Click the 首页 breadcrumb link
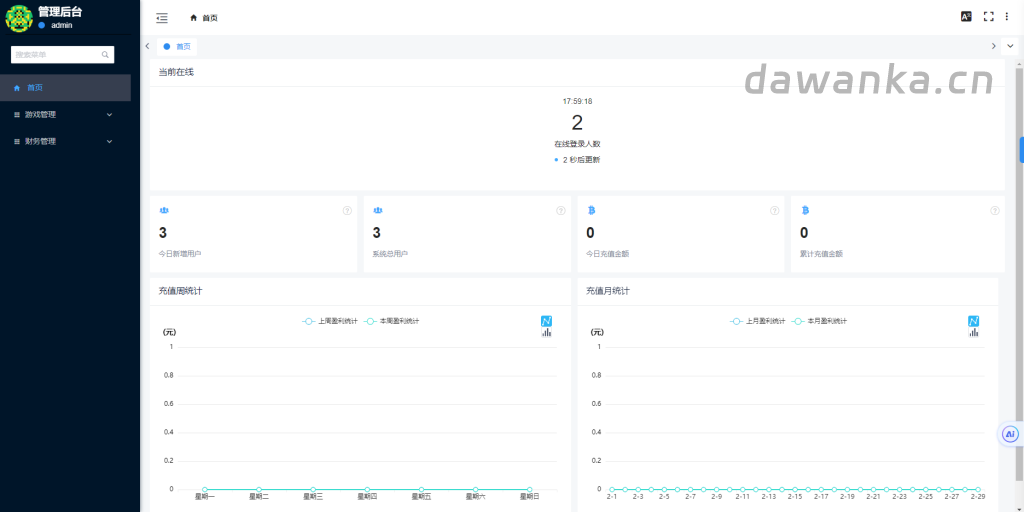The height and width of the screenshot is (512, 1024). pos(210,18)
